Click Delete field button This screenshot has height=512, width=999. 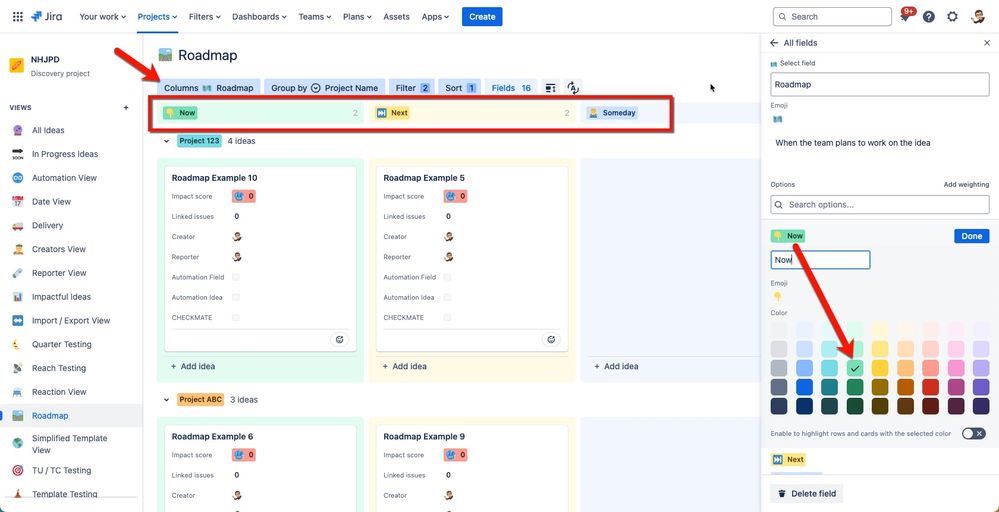[807, 494]
